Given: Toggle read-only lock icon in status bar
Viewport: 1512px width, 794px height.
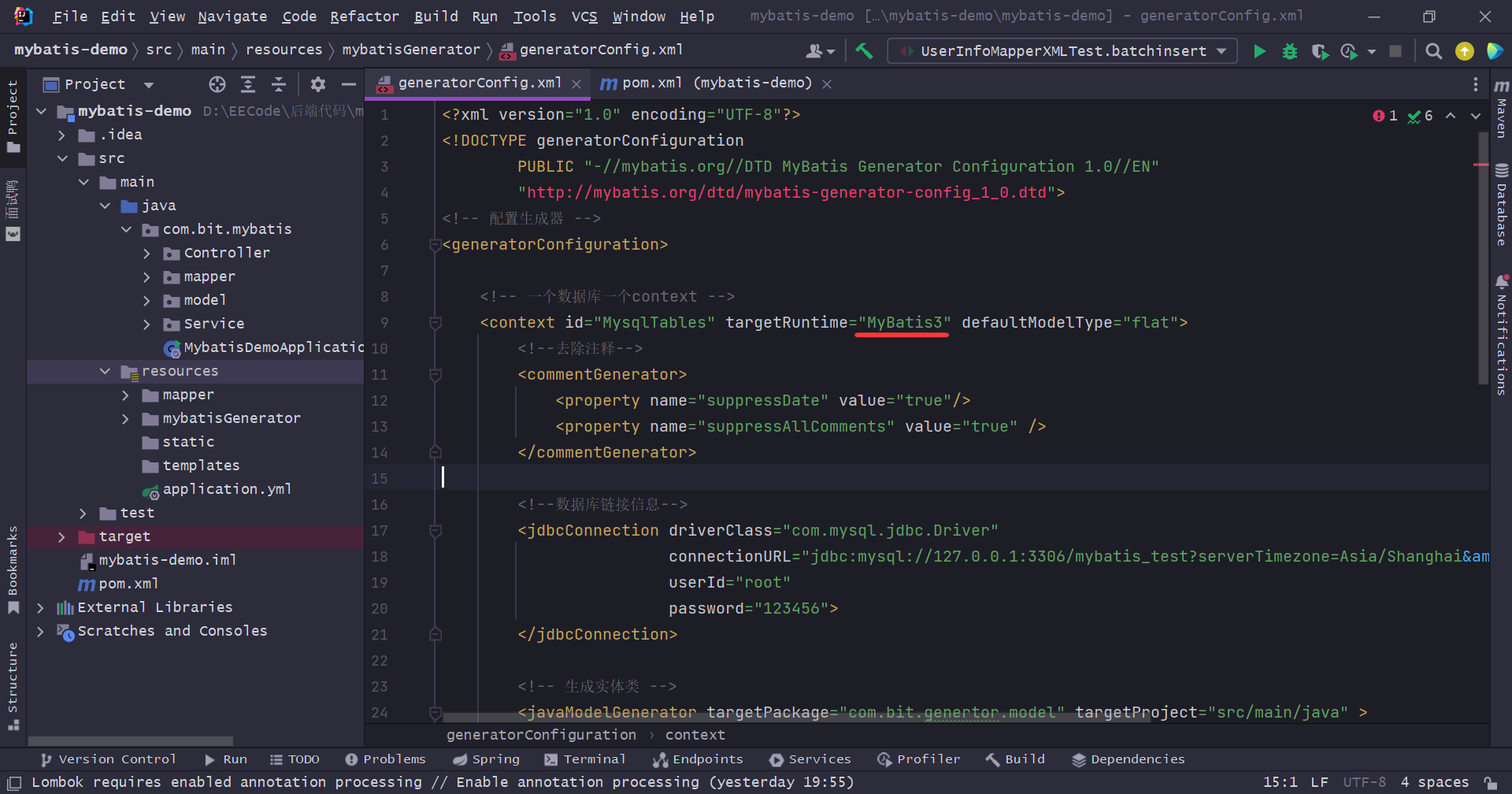Looking at the screenshot, I should point(1491,782).
